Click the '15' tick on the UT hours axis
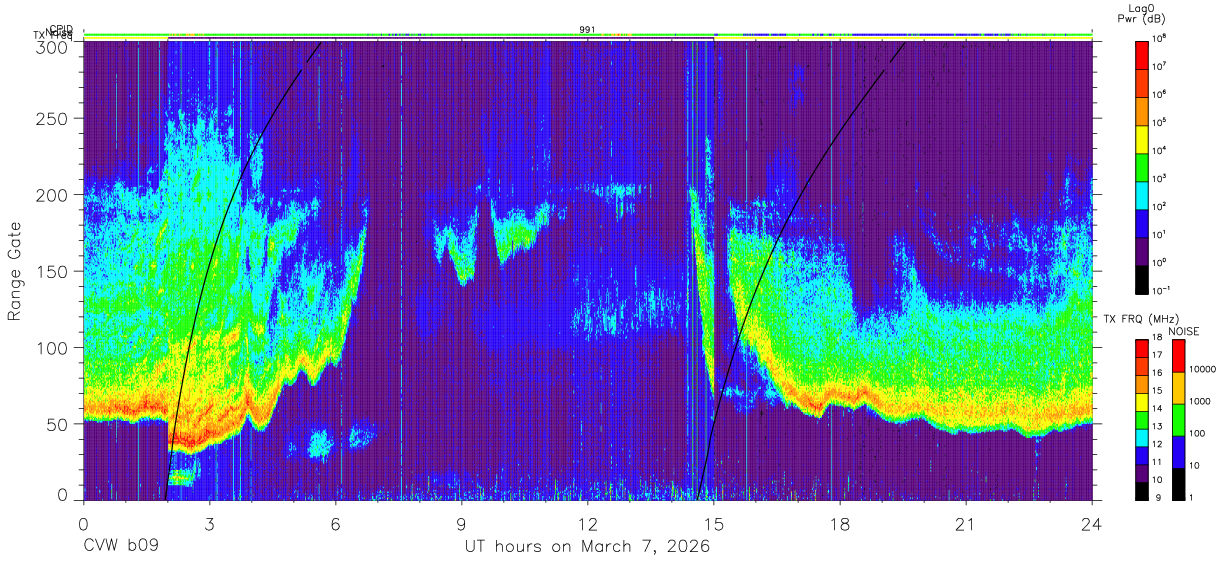The image size is (1228, 567). pos(714,523)
